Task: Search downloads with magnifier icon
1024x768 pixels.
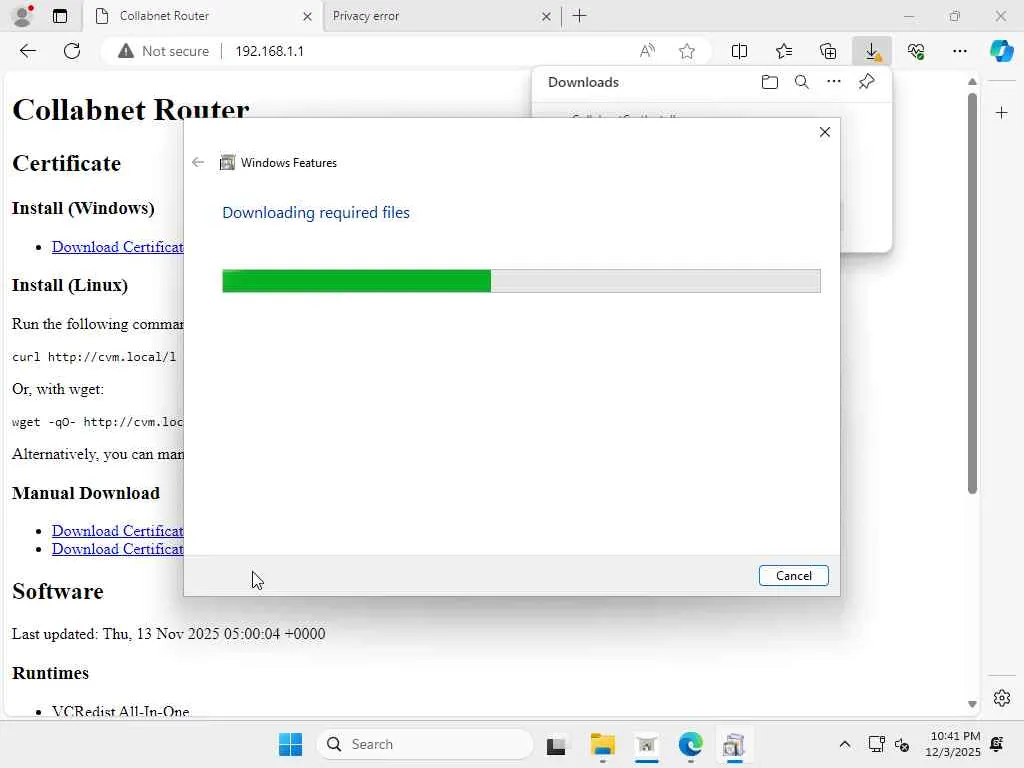Action: point(802,82)
